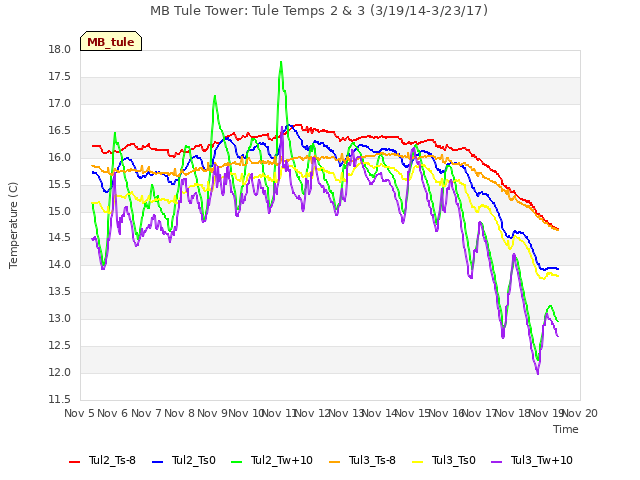Click the MB_tule annotation label
This screenshot has width=640, height=480.
coord(111,41)
